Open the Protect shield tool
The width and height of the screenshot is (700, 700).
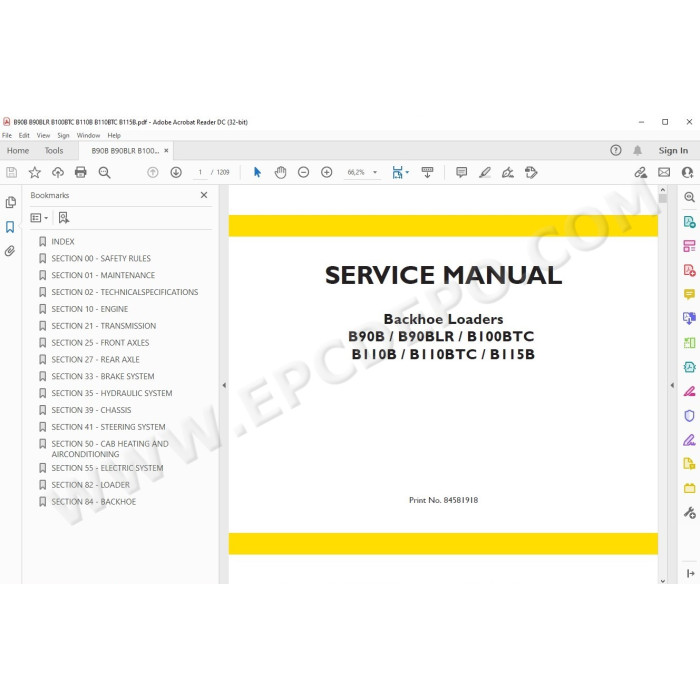tap(689, 416)
